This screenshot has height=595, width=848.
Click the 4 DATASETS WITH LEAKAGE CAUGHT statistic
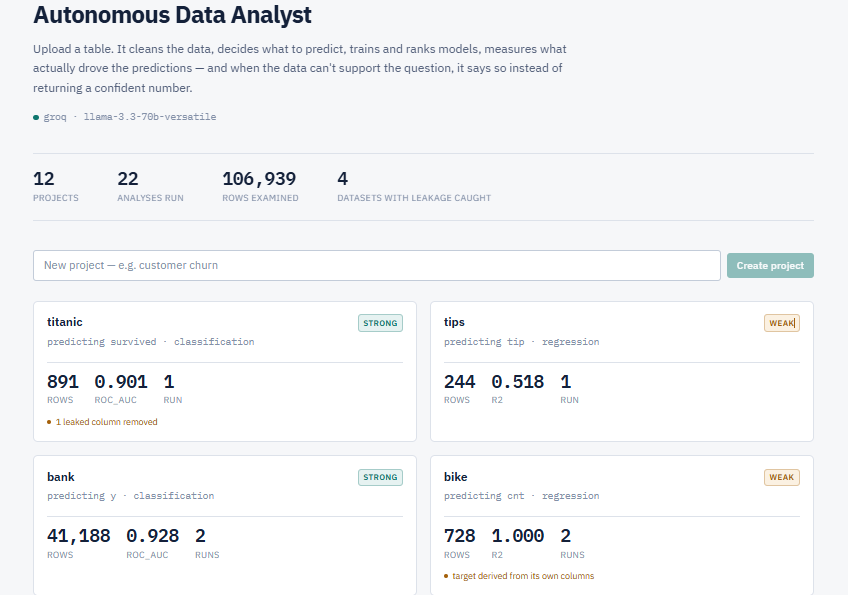click(x=414, y=186)
